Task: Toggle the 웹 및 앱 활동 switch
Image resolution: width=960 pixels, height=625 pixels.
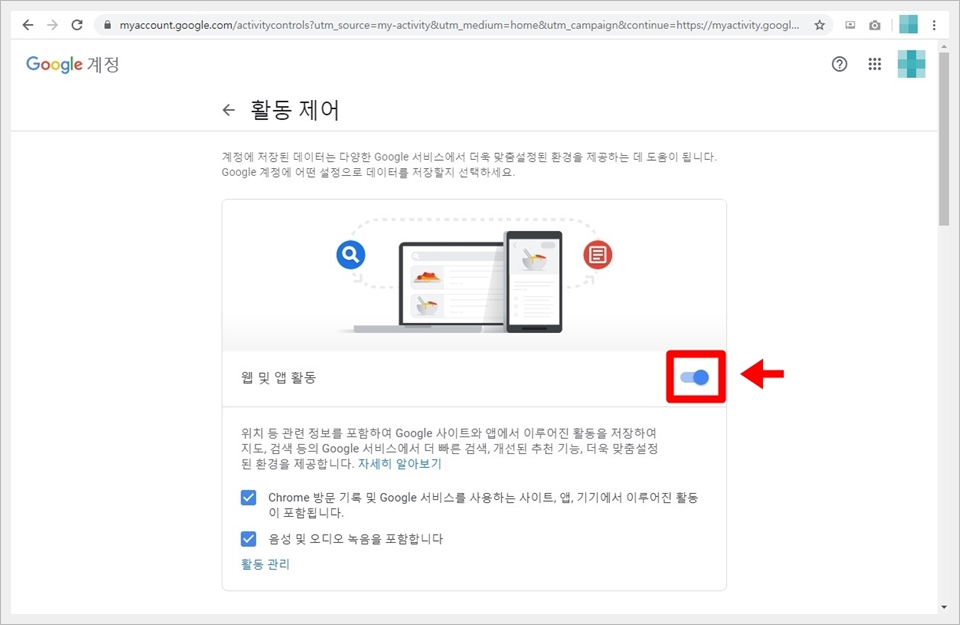Action: point(695,377)
